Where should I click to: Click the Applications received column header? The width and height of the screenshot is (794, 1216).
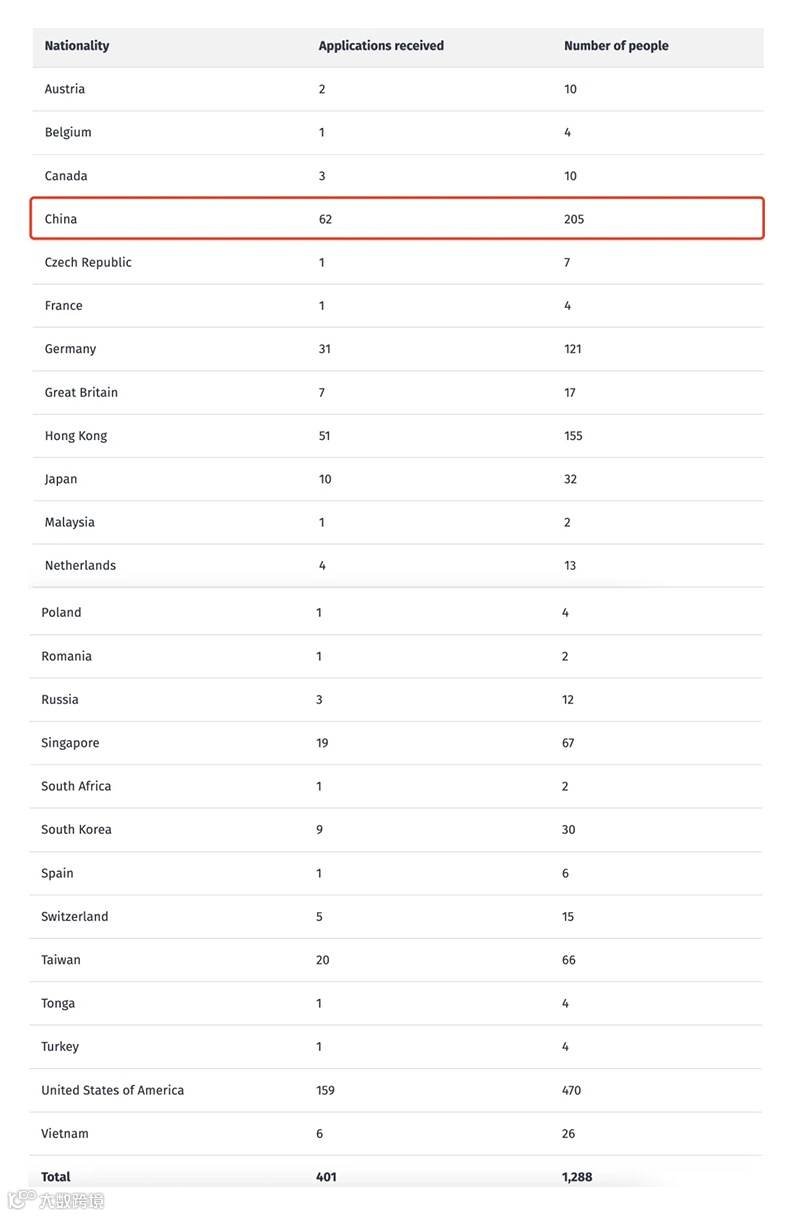(x=381, y=46)
